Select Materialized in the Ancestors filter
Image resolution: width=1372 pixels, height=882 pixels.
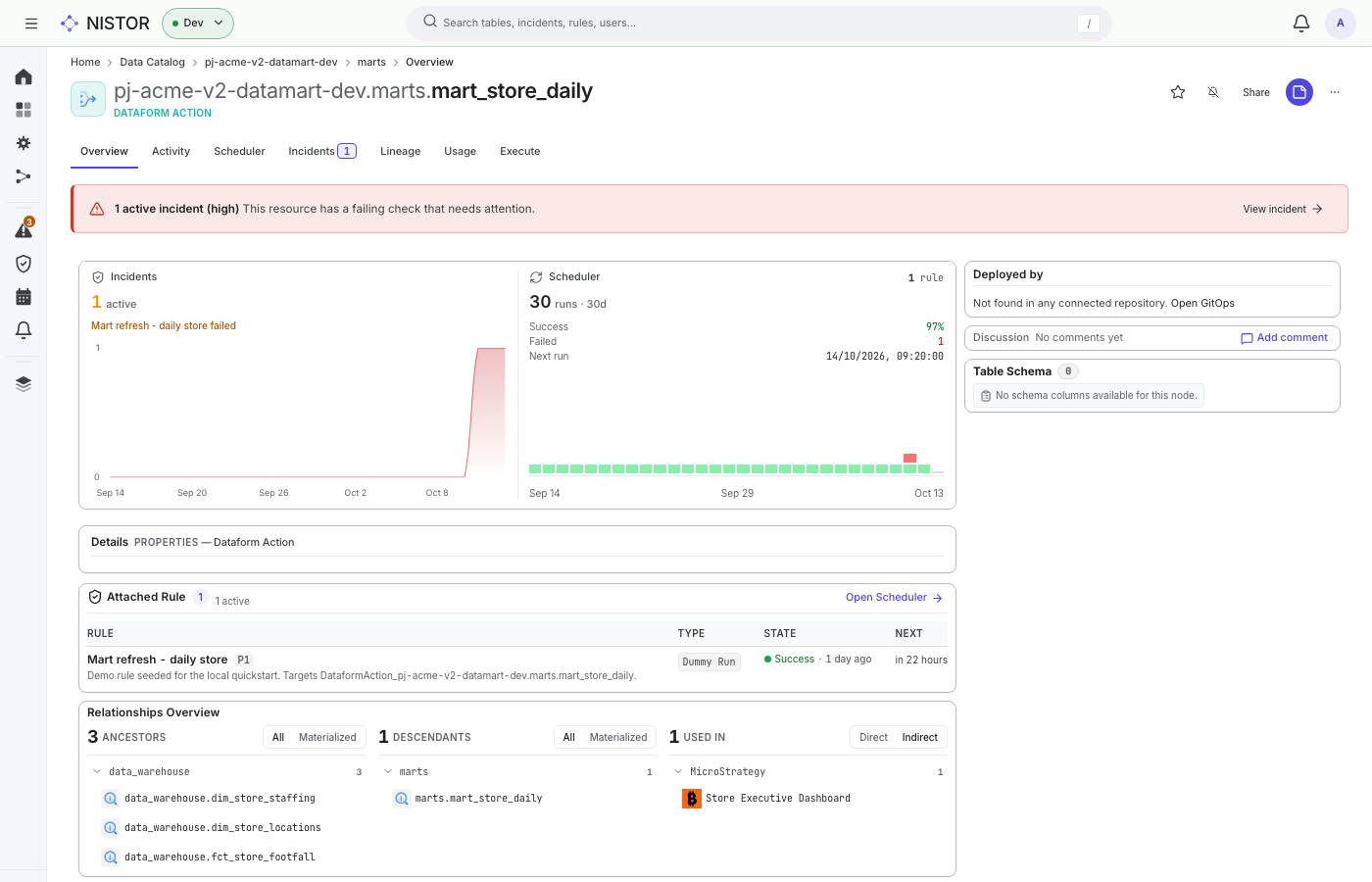[x=327, y=737]
